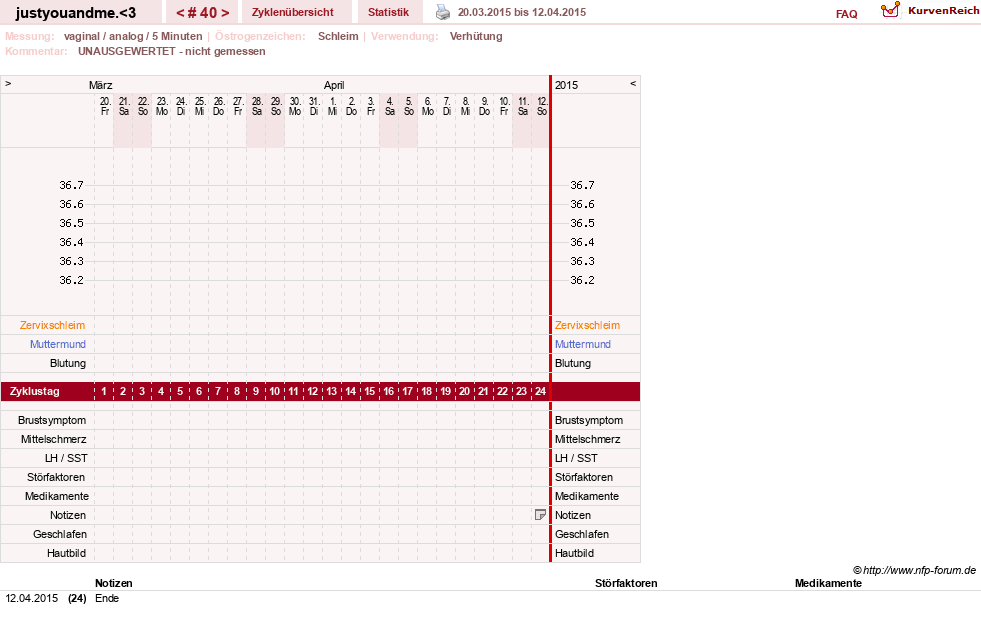Click the bottom Störfaktoren column heading
The height and width of the screenshot is (622, 981).
click(626, 583)
